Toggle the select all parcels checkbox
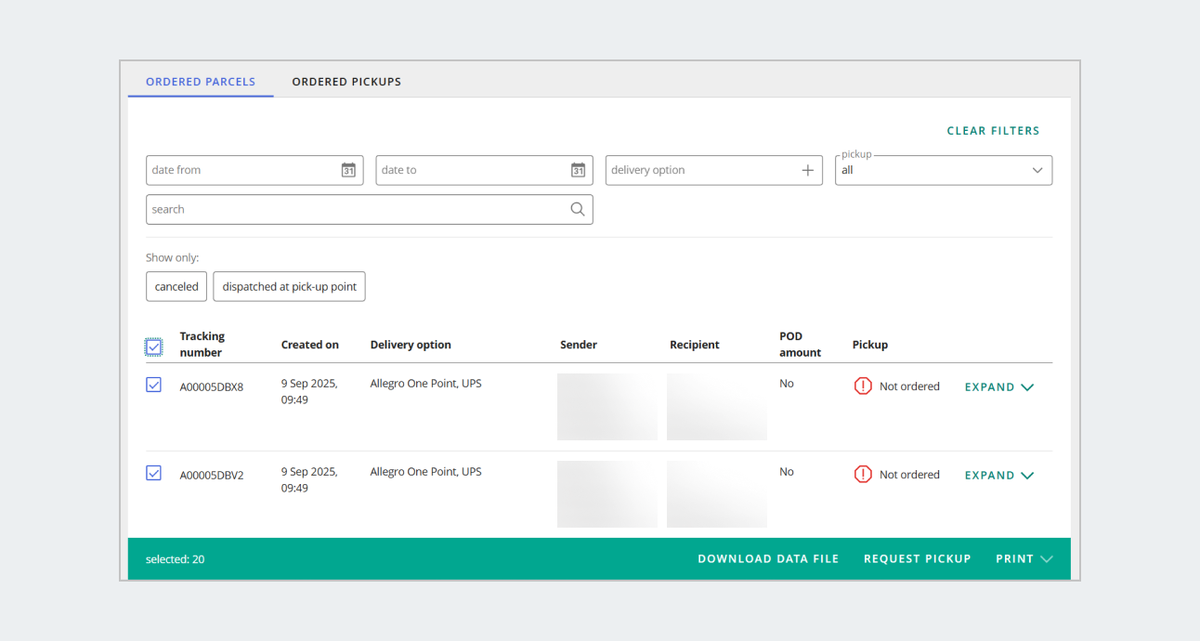This screenshot has height=641, width=1200. coord(153,347)
